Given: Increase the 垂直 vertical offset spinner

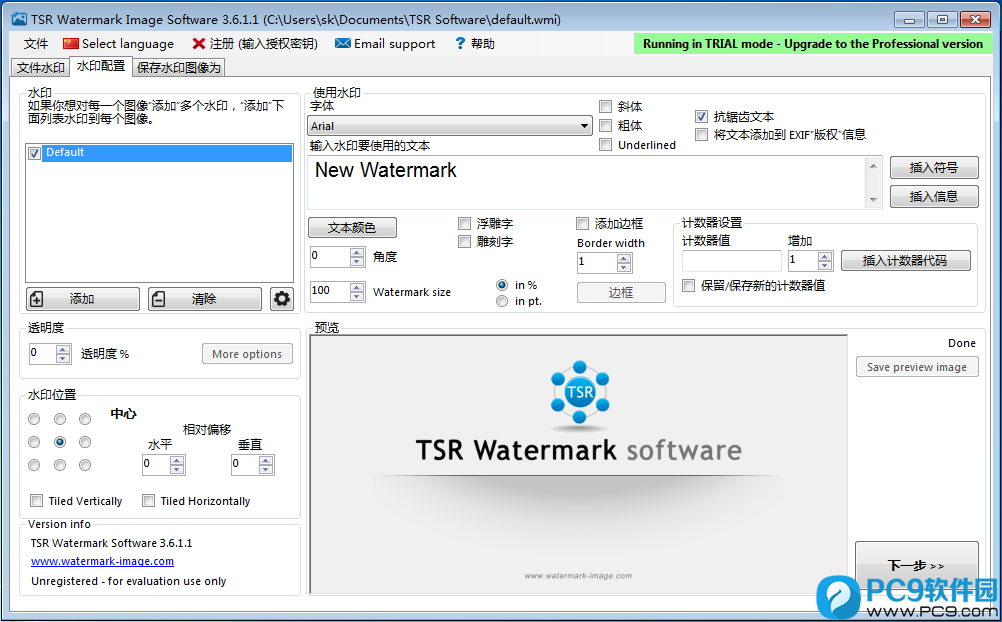Looking at the screenshot, I should 266,461.
